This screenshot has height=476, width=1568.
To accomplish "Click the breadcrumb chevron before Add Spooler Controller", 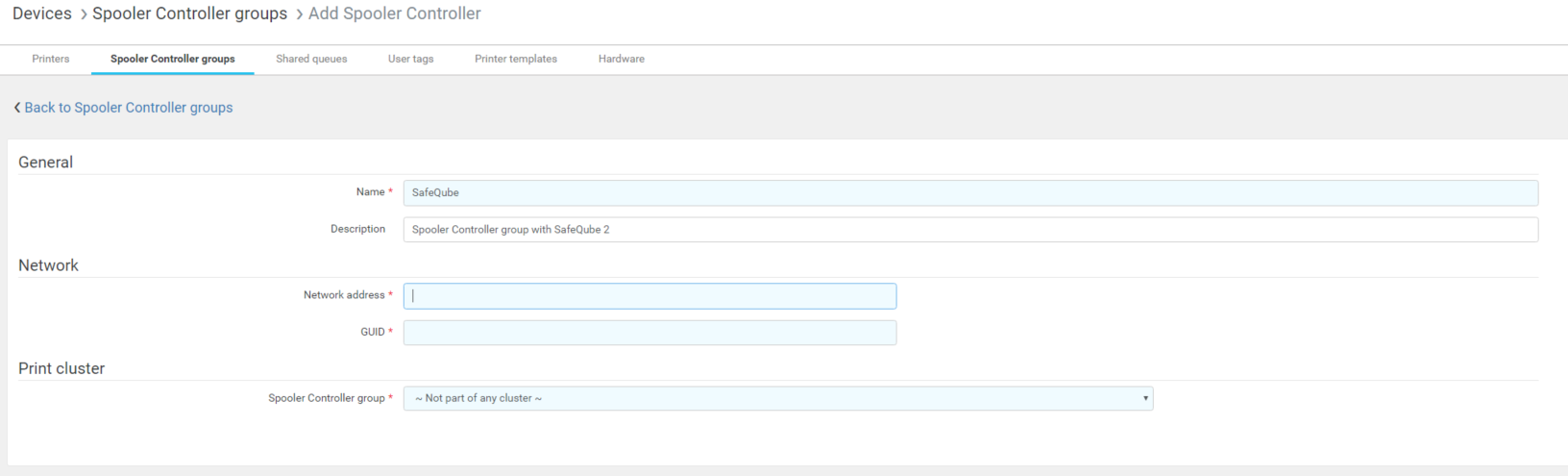I will click(299, 14).
